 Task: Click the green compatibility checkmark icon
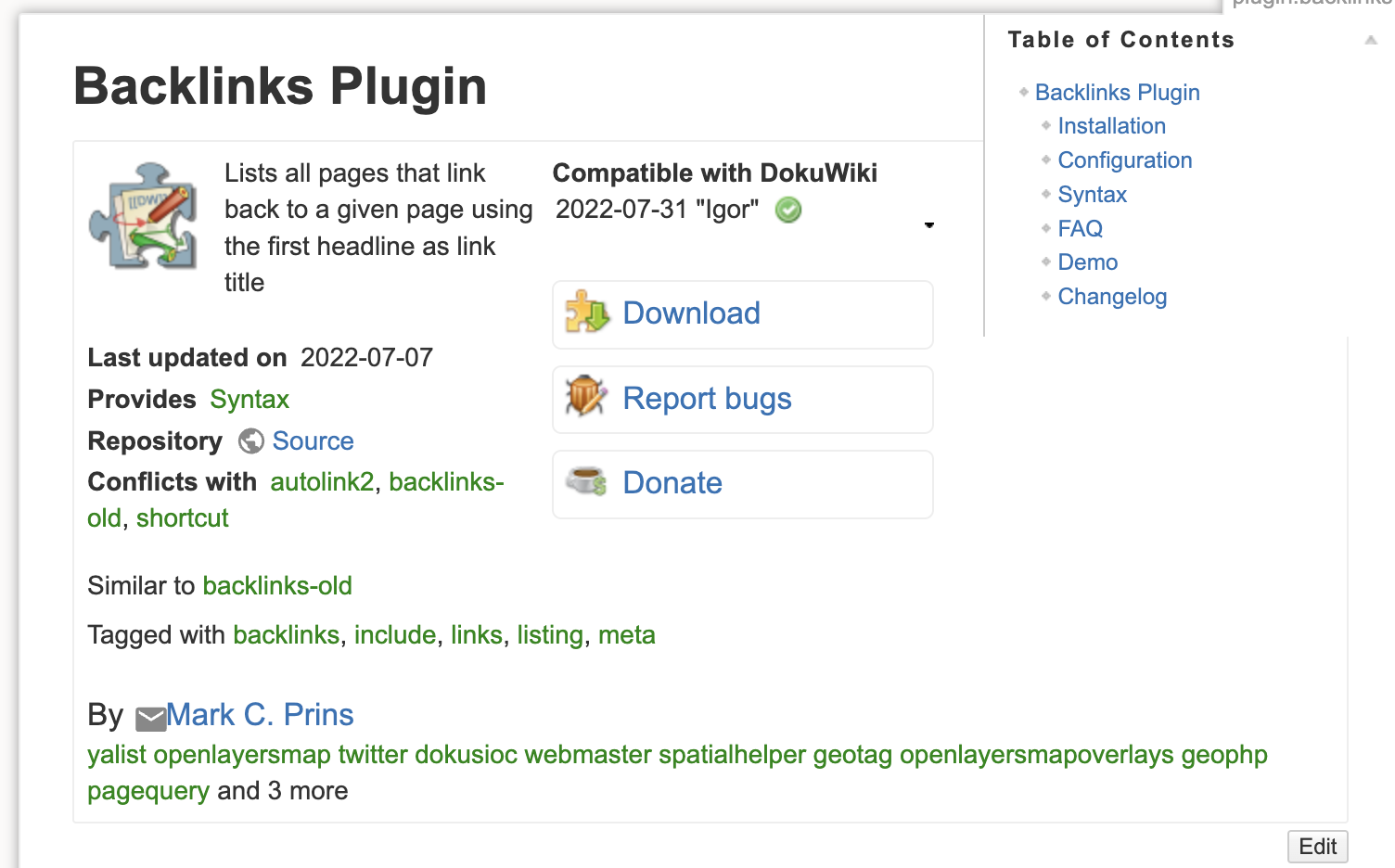pyautogui.click(x=788, y=211)
